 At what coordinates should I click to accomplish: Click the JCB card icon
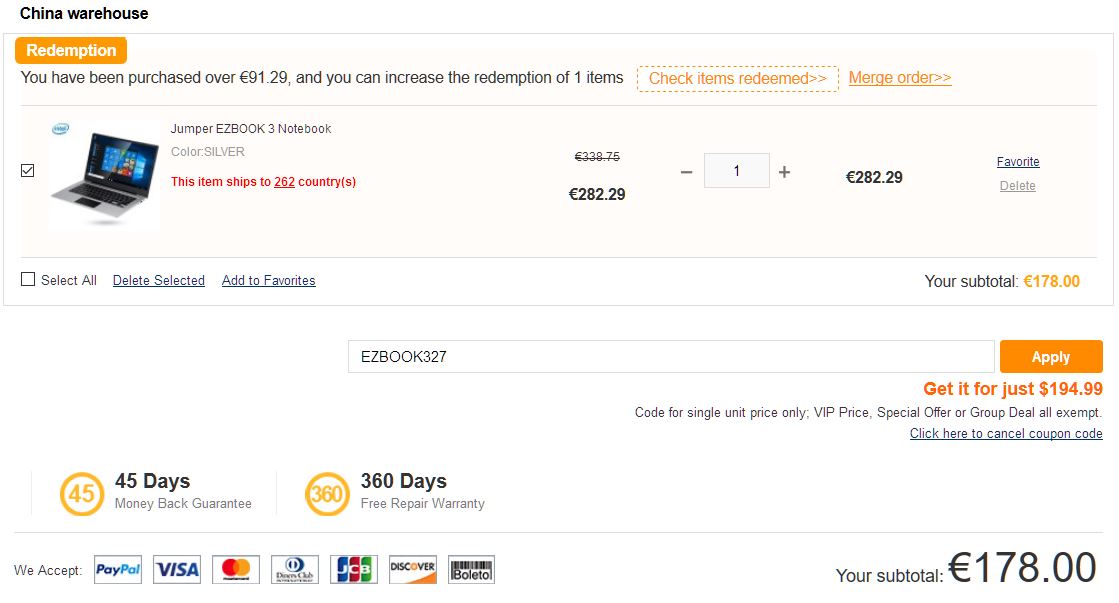point(354,570)
